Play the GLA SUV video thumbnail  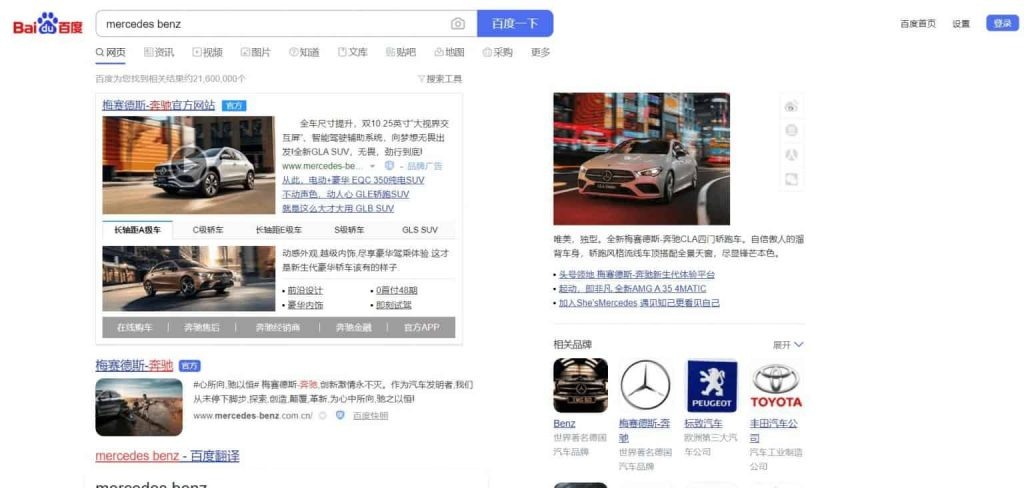[x=188, y=165]
